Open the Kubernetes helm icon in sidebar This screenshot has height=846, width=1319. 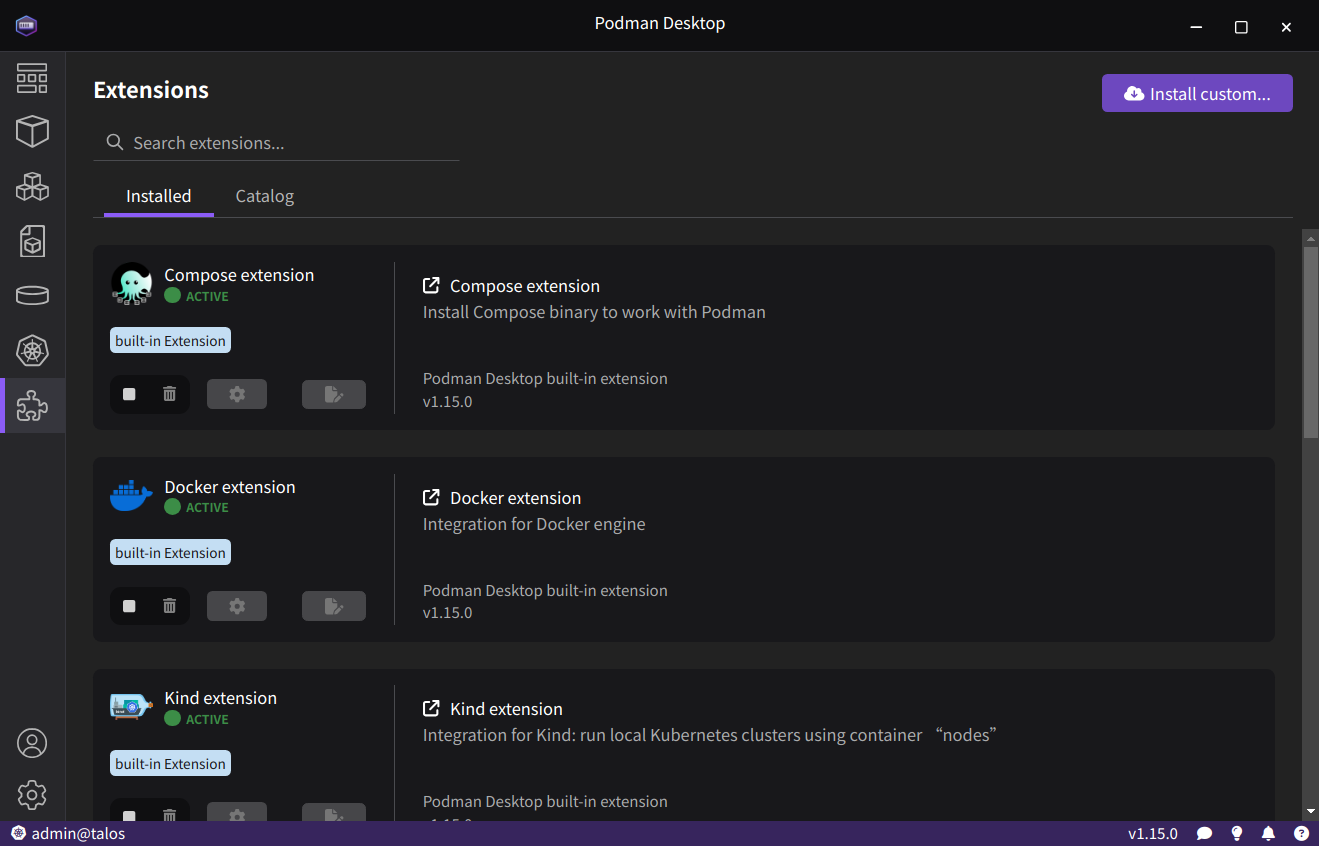pyautogui.click(x=32, y=351)
